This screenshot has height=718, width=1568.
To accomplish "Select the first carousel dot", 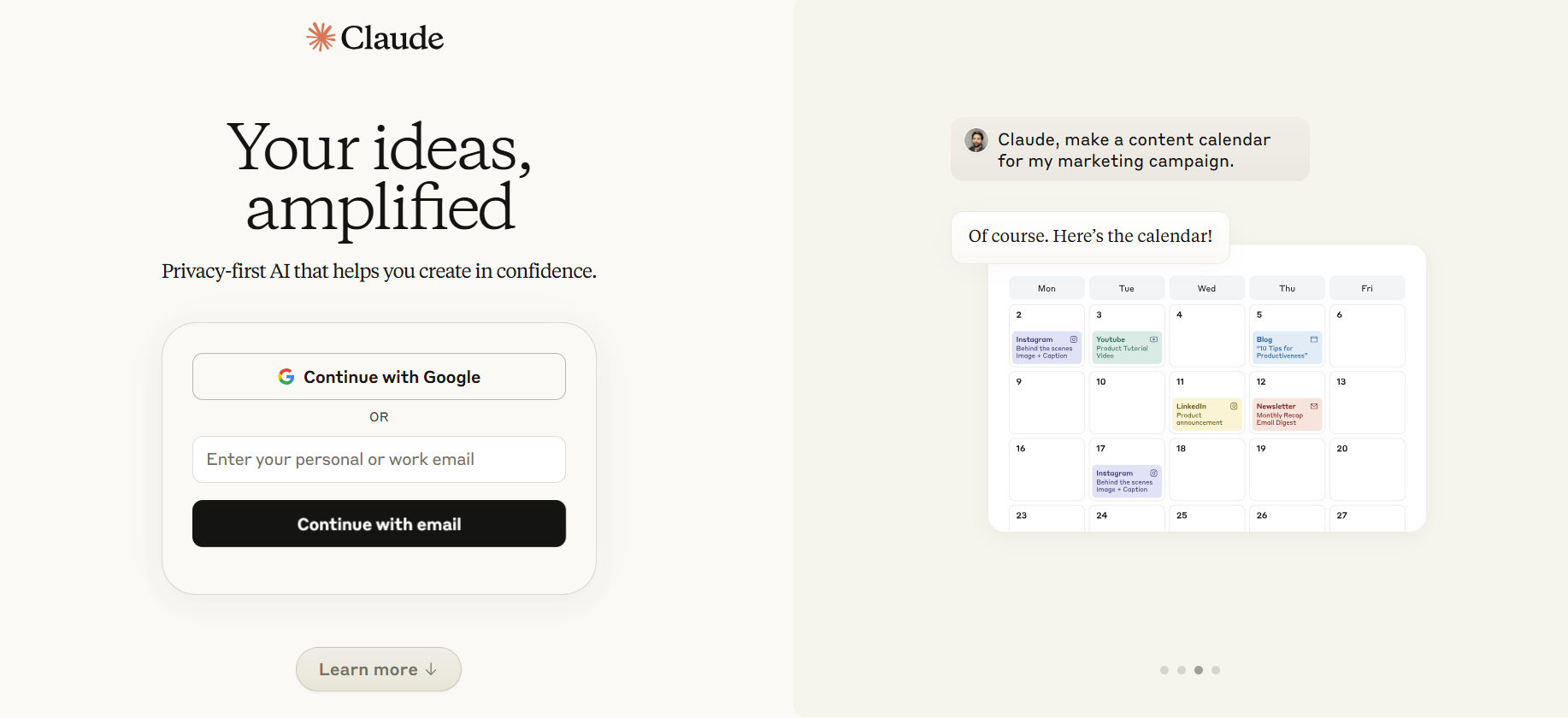I will coord(1164,670).
